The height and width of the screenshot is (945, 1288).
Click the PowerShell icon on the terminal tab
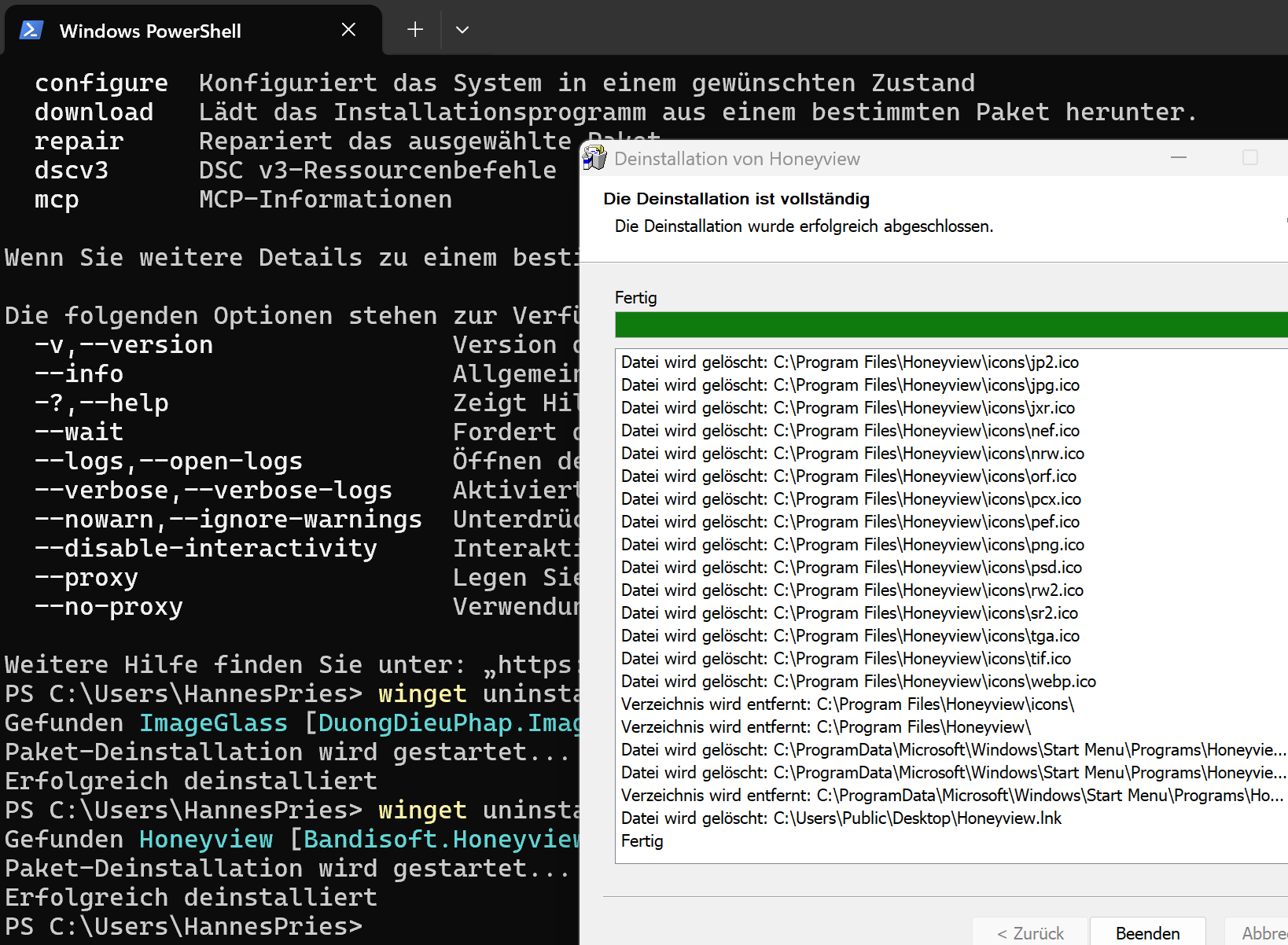coord(31,30)
